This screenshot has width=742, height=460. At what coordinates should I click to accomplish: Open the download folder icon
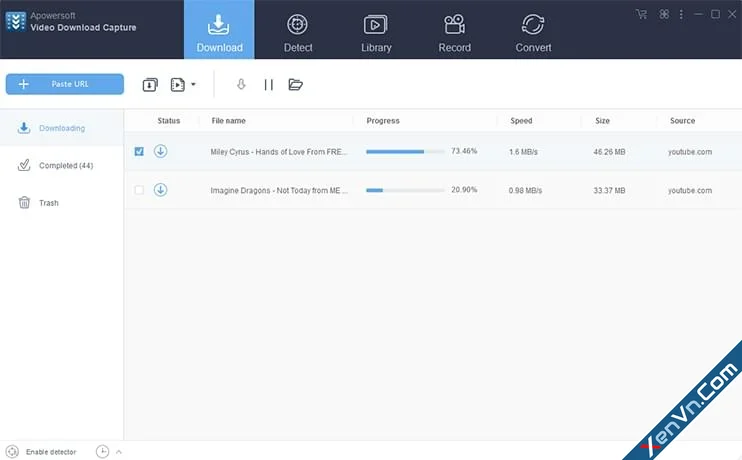(295, 84)
